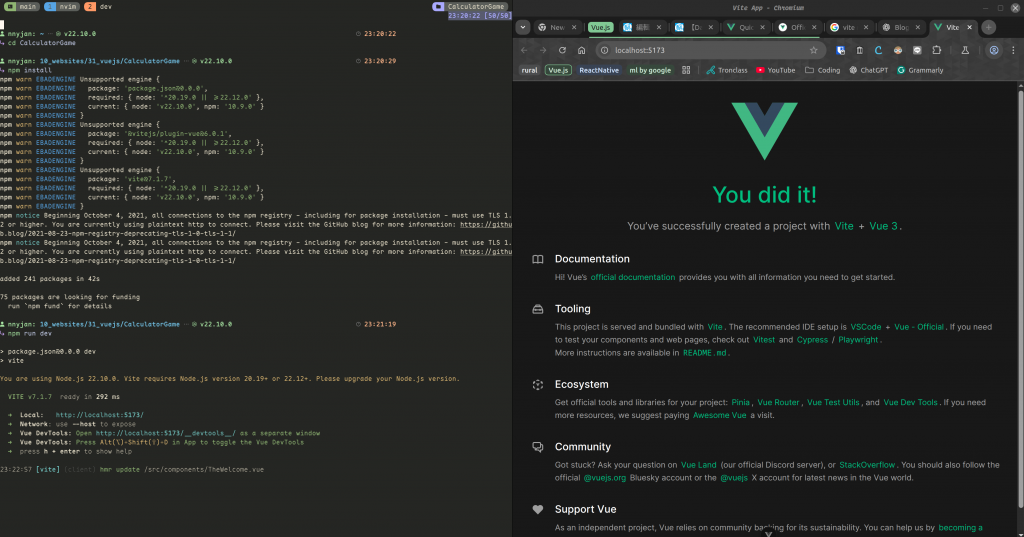Open the blue C extension icon
1024x537 pixels.
(x=878, y=50)
